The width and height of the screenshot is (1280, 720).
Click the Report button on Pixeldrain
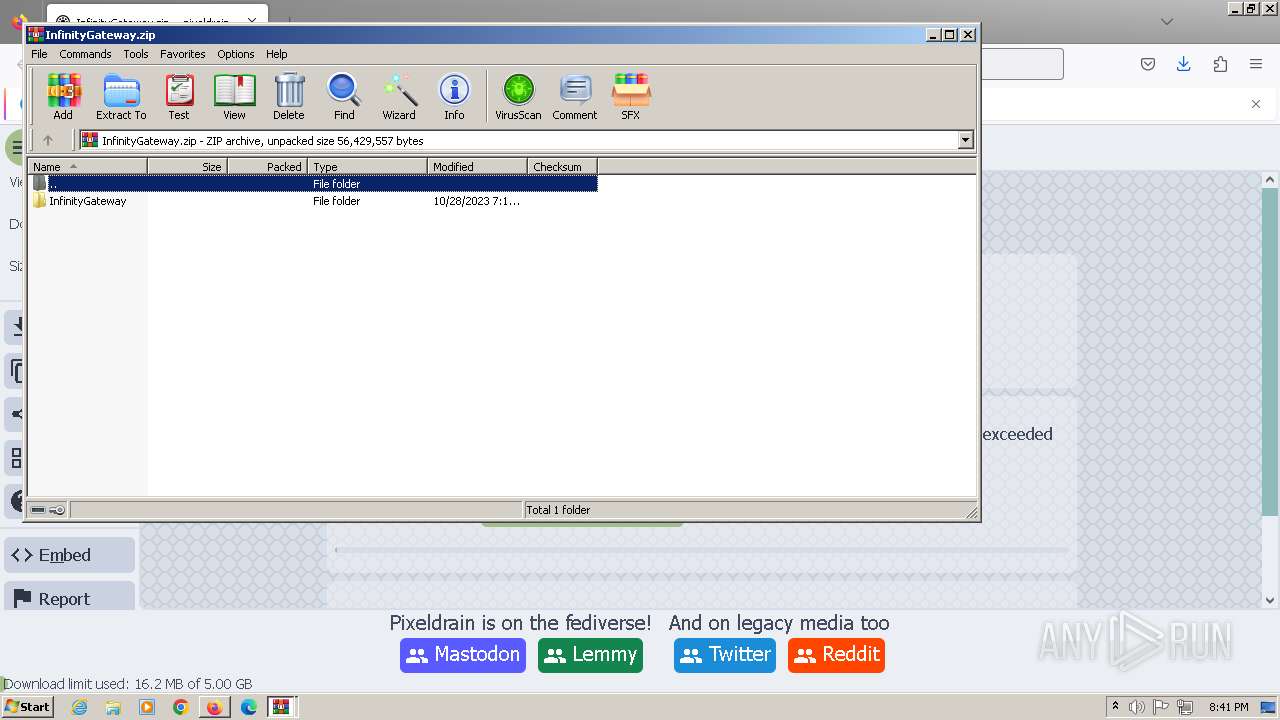point(70,598)
